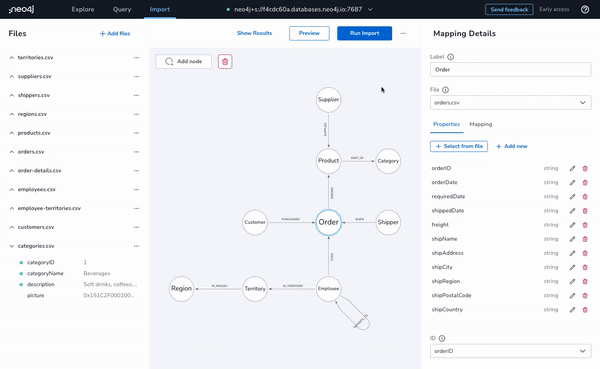Open the more options ellipsis beside Run Import
The image size is (600, 369).
(403, 33)
